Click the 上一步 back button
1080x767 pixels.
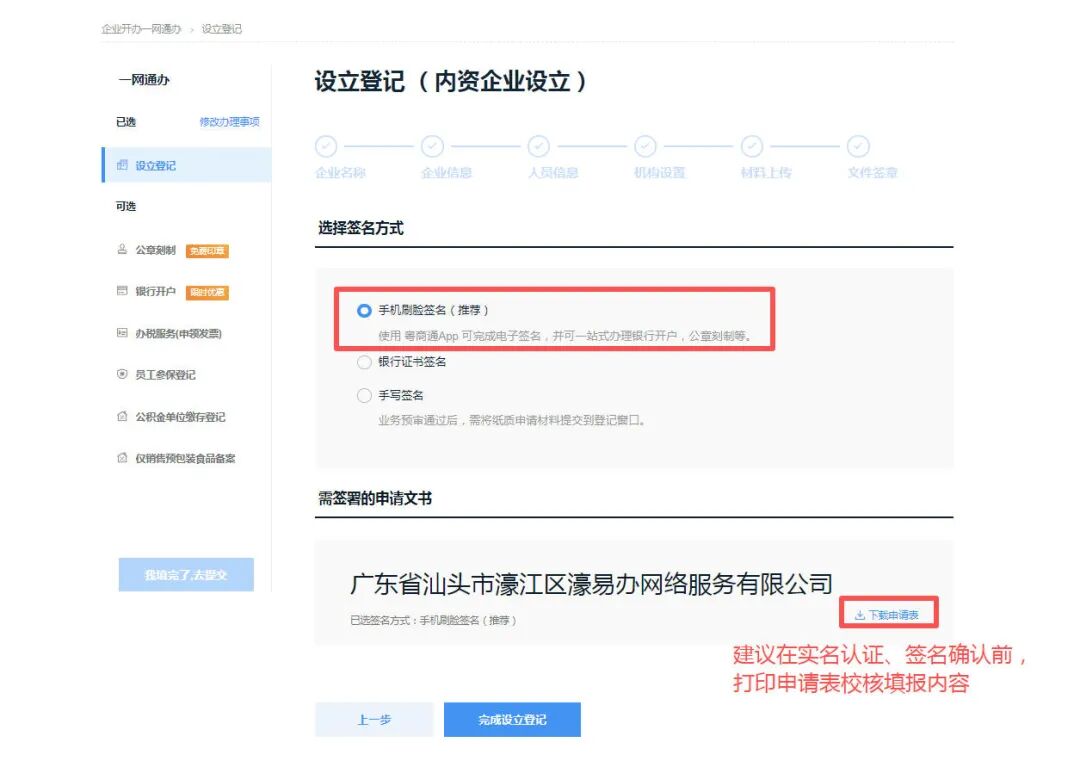pos(374,719)
